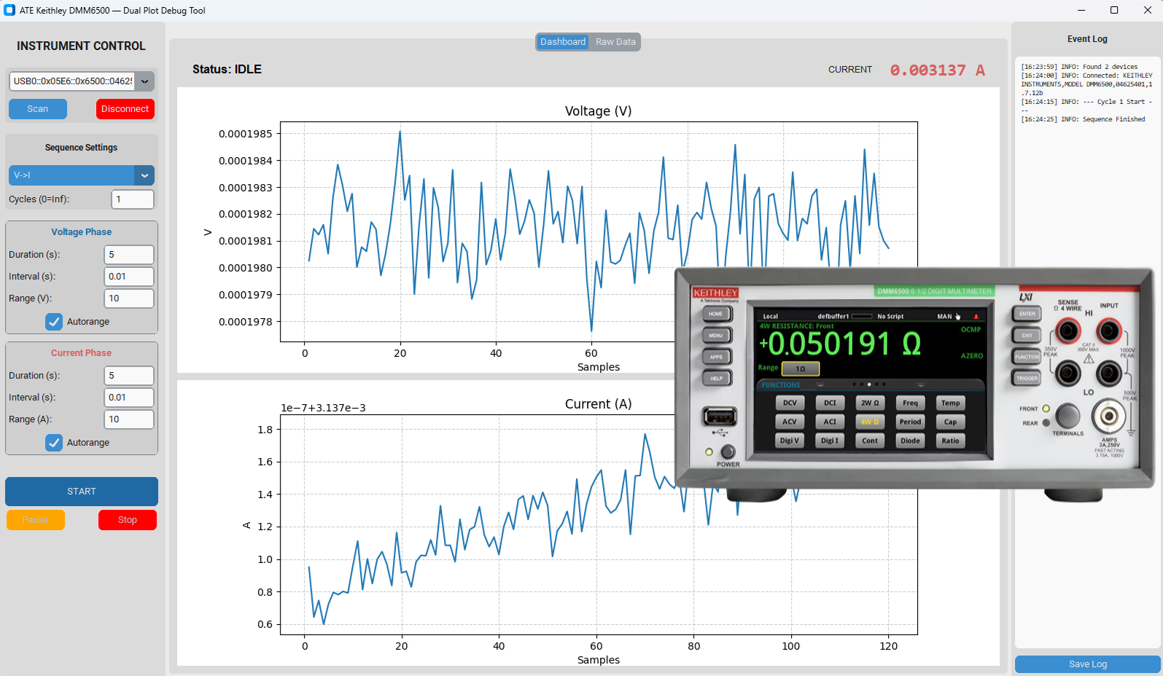This screenshot has width=1163, height=676.
Task: Select the Temp function on the DMM
Action: (951, 403)
